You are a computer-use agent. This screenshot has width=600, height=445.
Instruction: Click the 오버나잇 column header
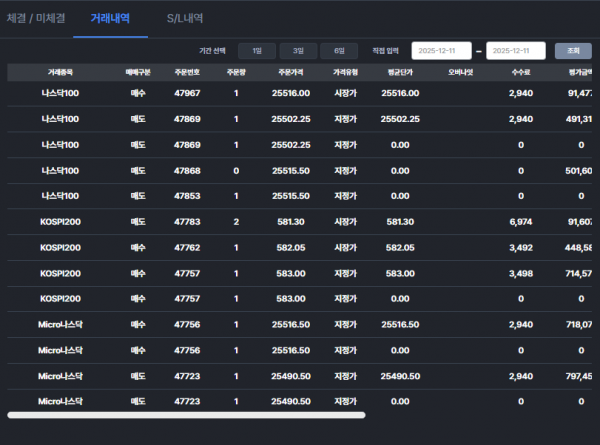(461, 72)
